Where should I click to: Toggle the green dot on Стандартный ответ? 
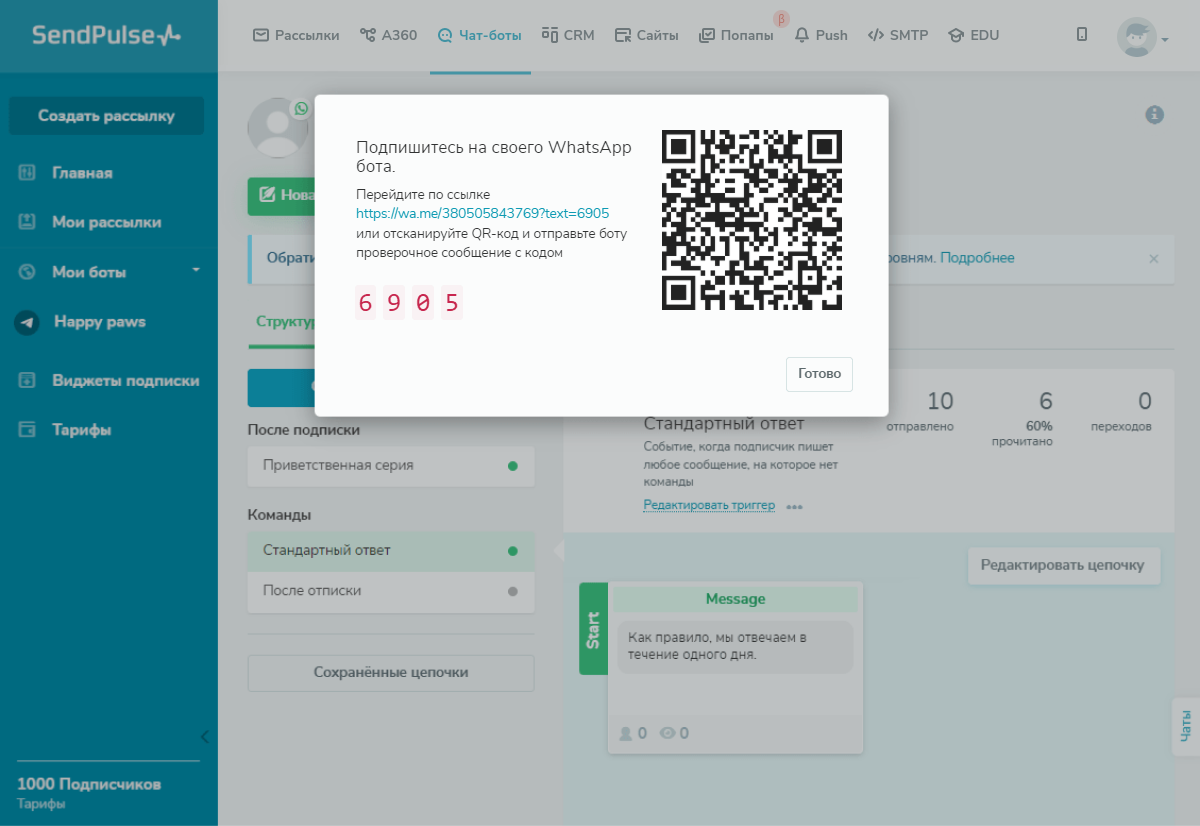(x=514, y=551)
